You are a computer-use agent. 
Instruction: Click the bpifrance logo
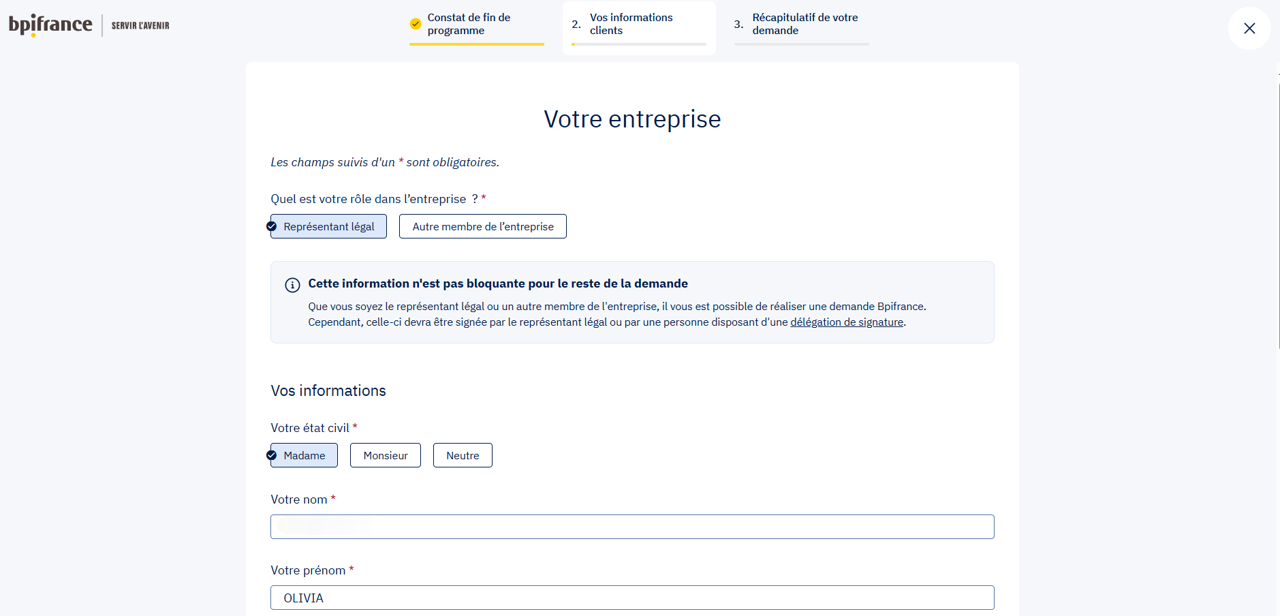(50, 25)
